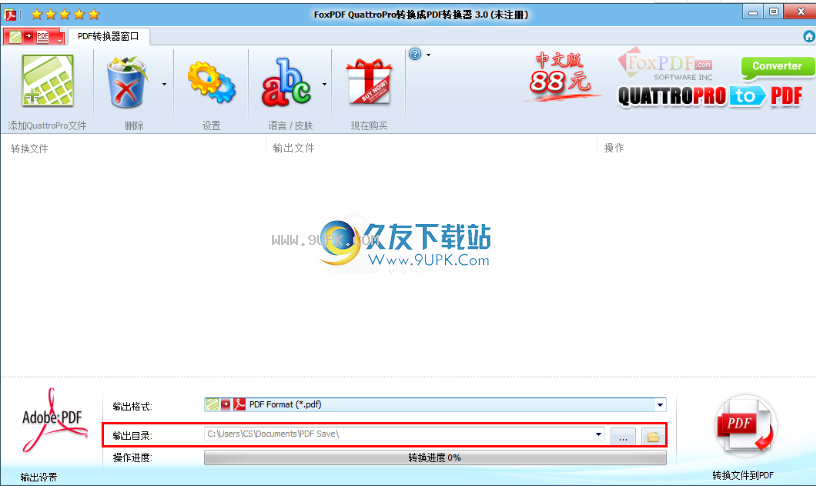Screen dimensions: 816x486
Task: Click the Buy Now gift icon
Action: [x=369, y=82]
